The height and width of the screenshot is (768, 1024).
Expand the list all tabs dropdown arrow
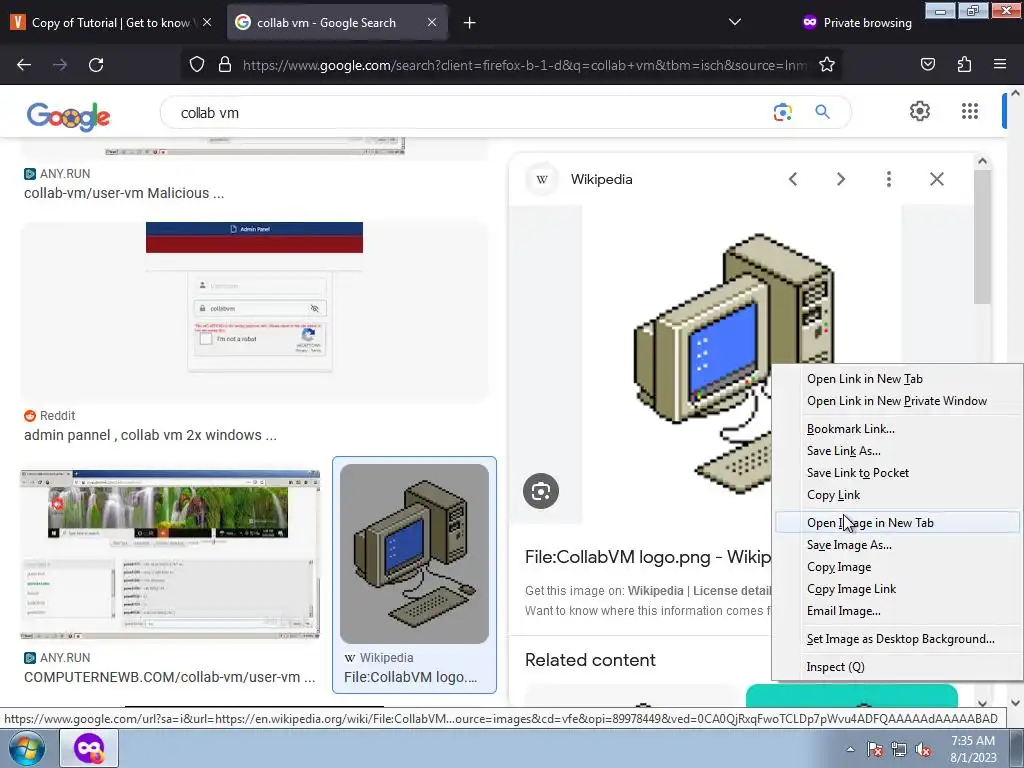click(735, 22)
